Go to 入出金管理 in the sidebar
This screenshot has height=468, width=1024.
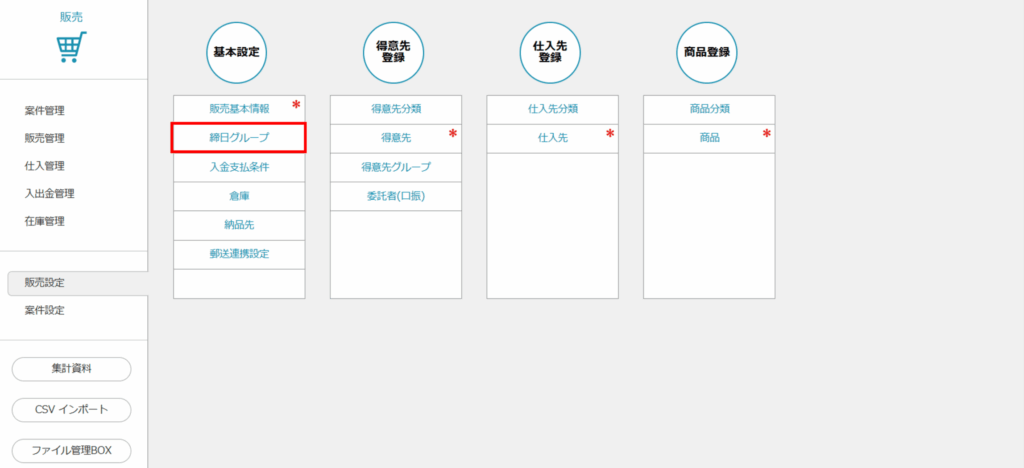pos(50,193)
